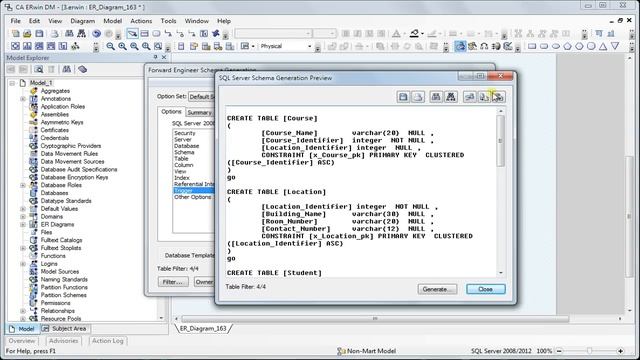The height and width of the screenshot is (360, 640).
Task: Select the entity table drawing tool
Action: (144, 33)
